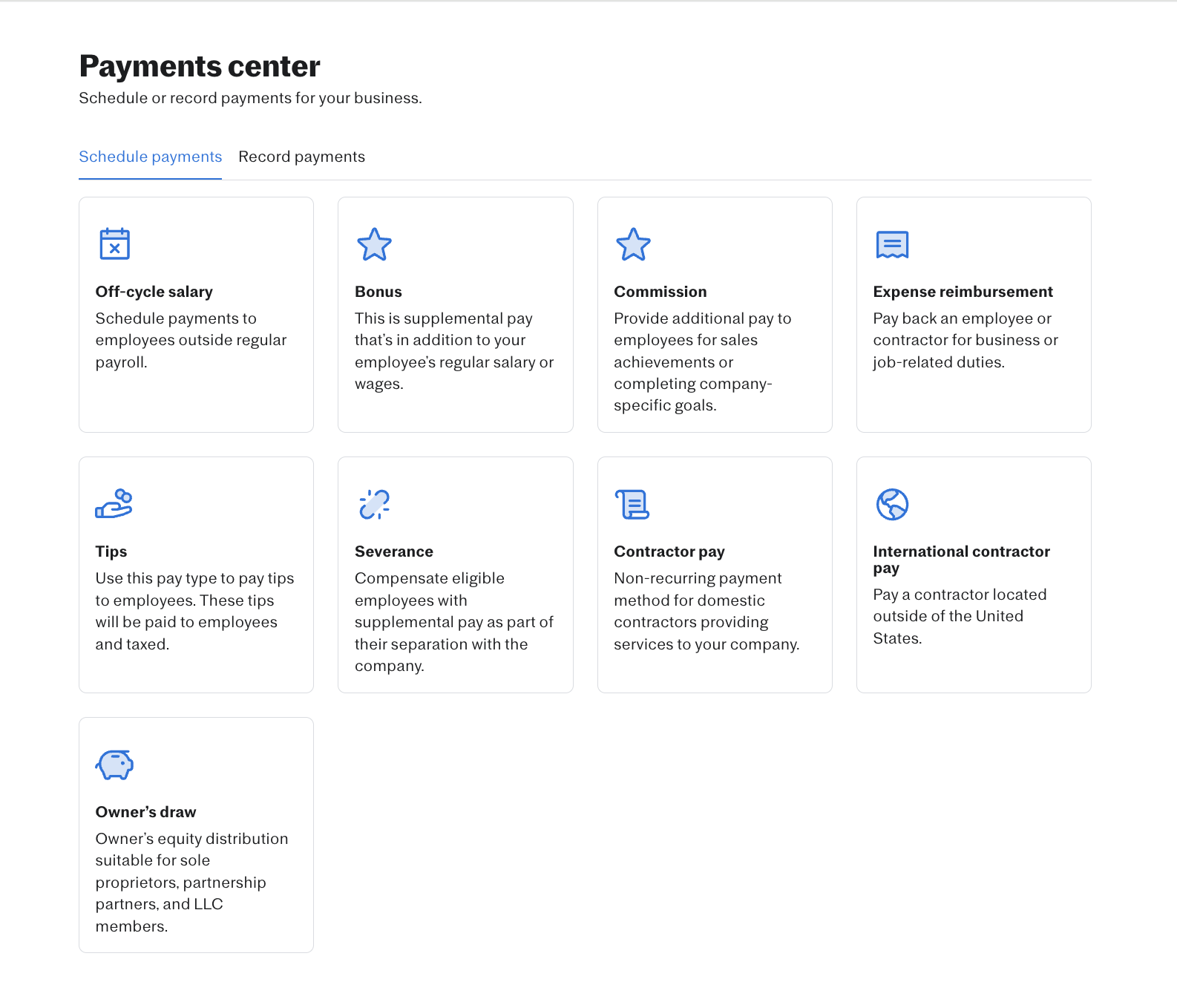The width and height of the screenshot is (1177, 1008).
Task: Select the Schedule payments tab
Action: 150,157
